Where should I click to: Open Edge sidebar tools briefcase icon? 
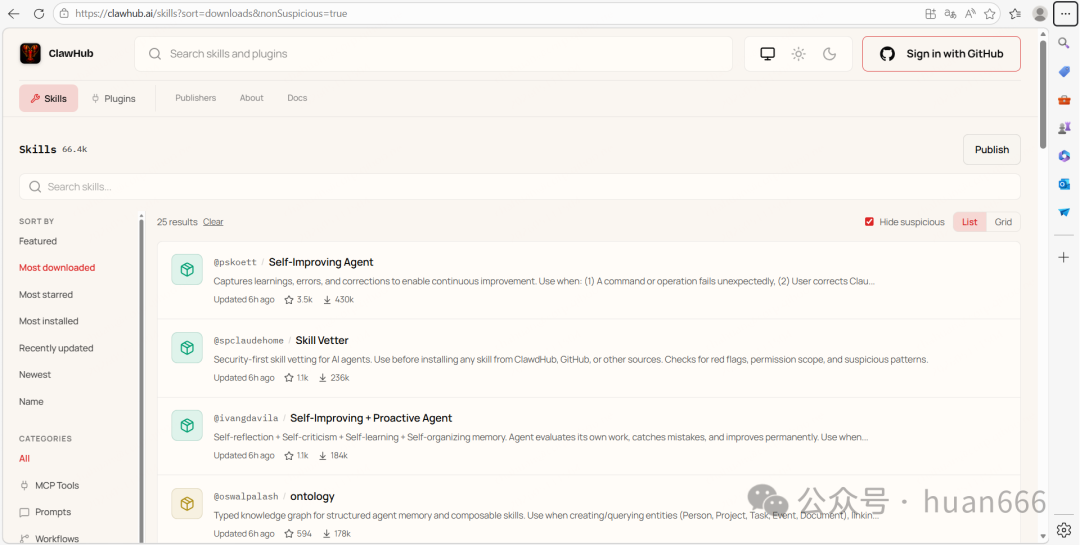[1064, 100]
